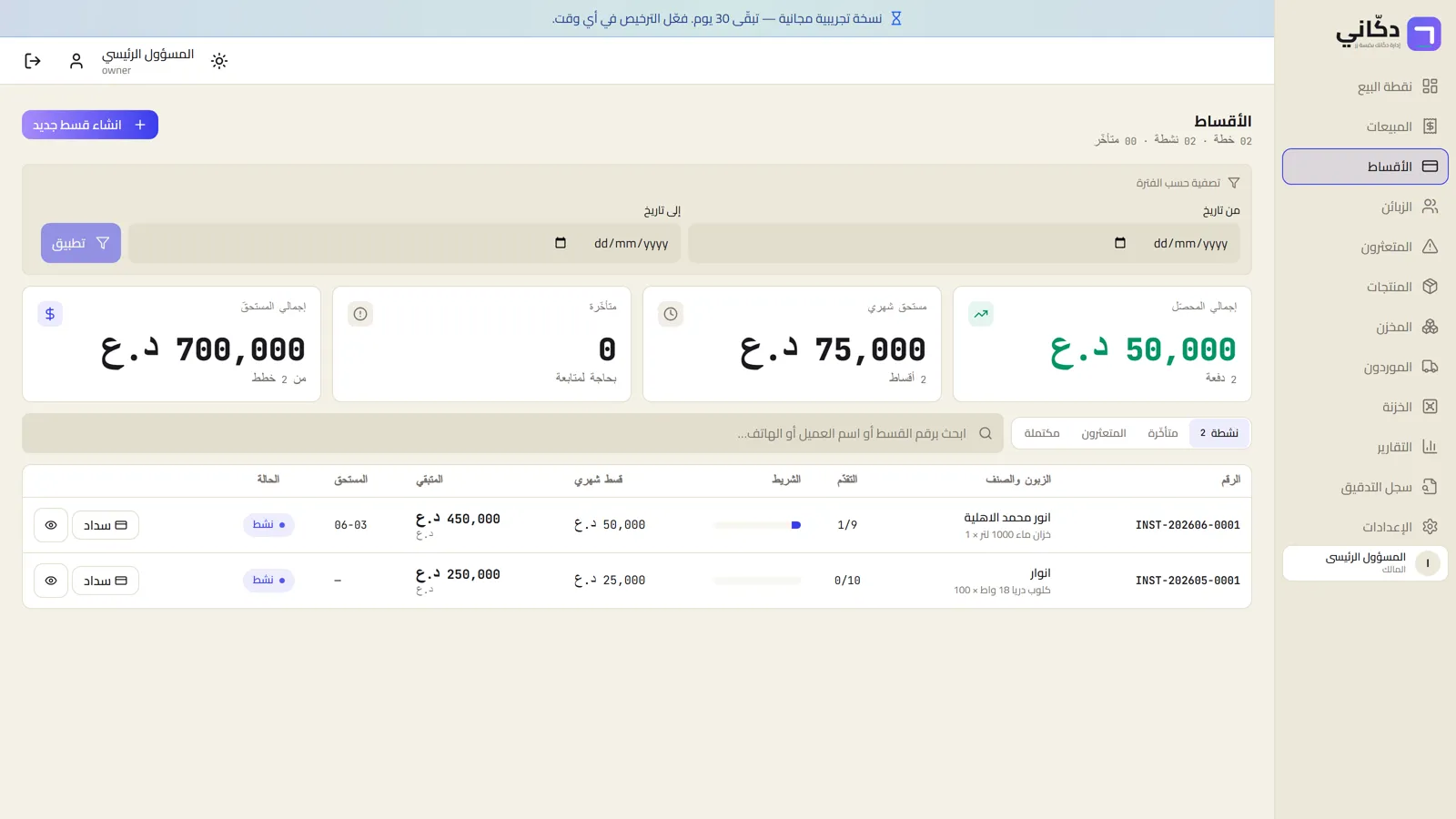This screenshot has height=819, width=1456.
Task: Click progress bar of انوار row
Action: 757,581
